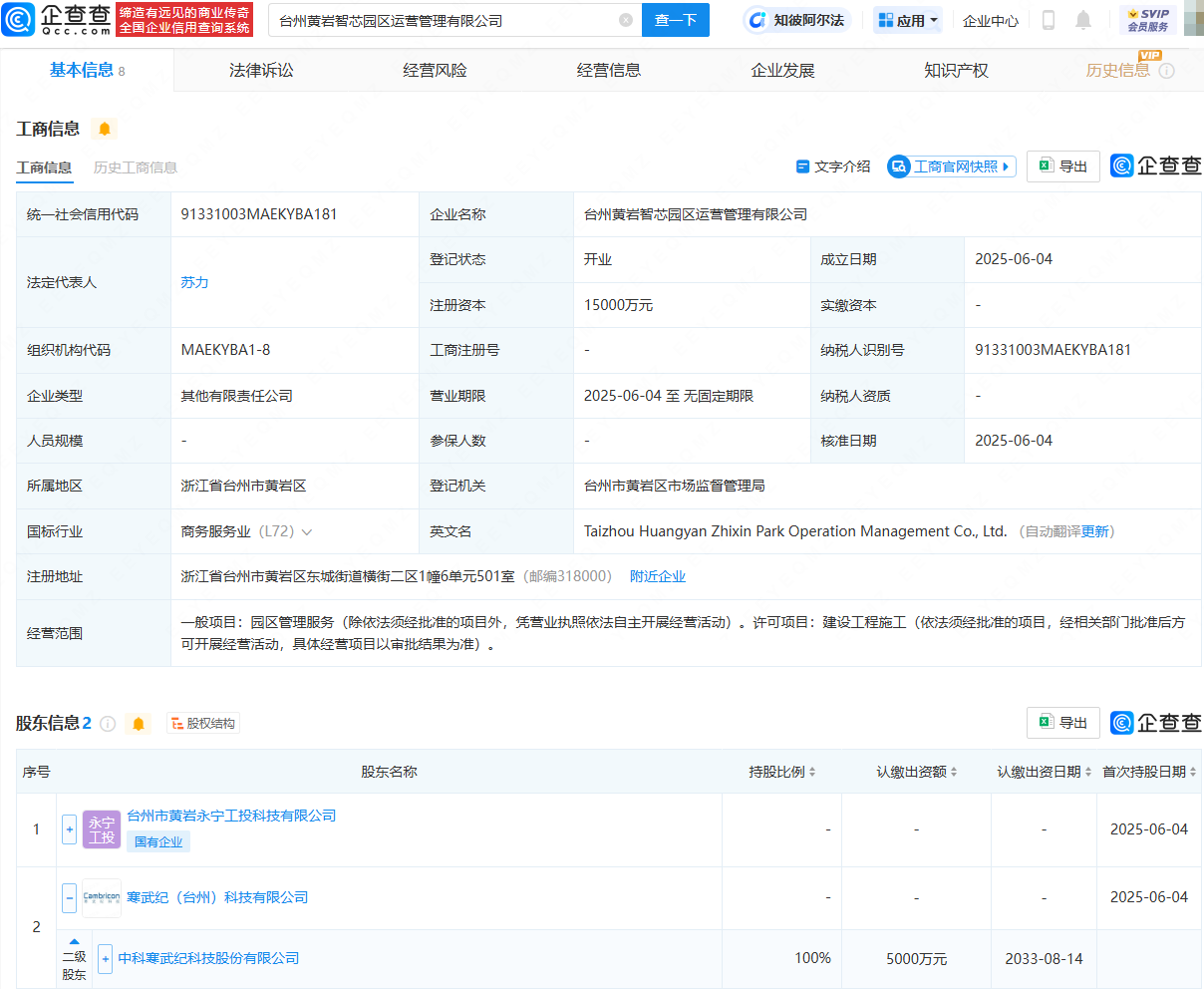Select the 历史工商信息 sub-tab
The height and width of the screenshot is (989, 1204).
pos(136,167)
